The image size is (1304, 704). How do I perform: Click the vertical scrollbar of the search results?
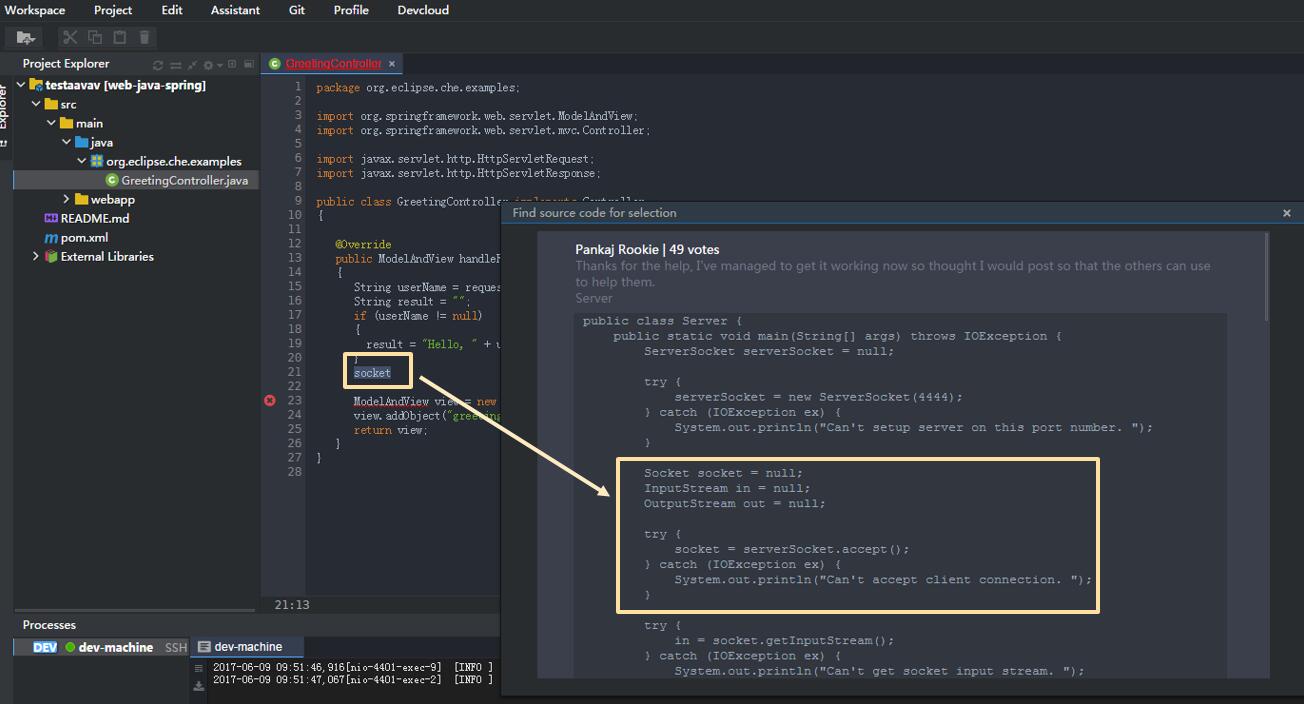click(1266, 277)
